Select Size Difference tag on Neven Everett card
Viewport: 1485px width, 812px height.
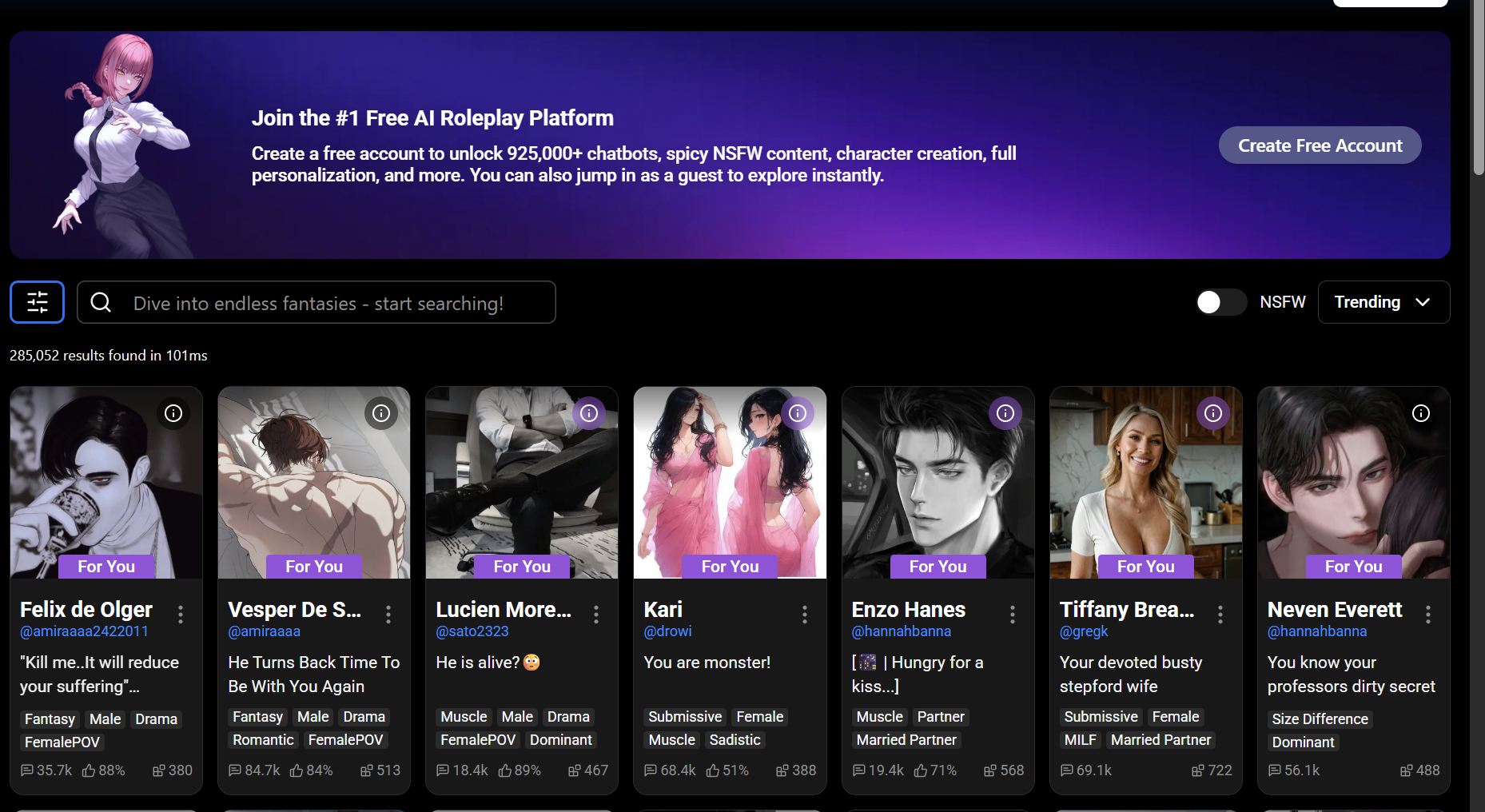coord(1320,719)
